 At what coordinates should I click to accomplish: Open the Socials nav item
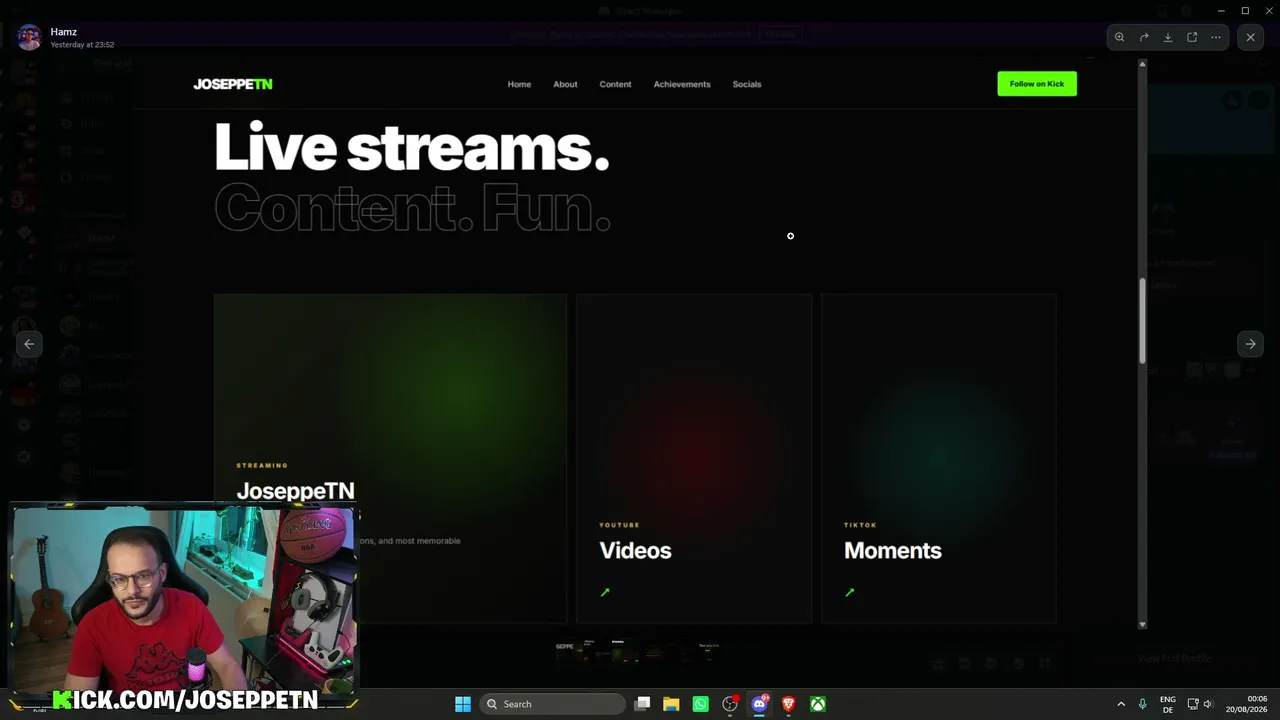[x=747, y=84]
